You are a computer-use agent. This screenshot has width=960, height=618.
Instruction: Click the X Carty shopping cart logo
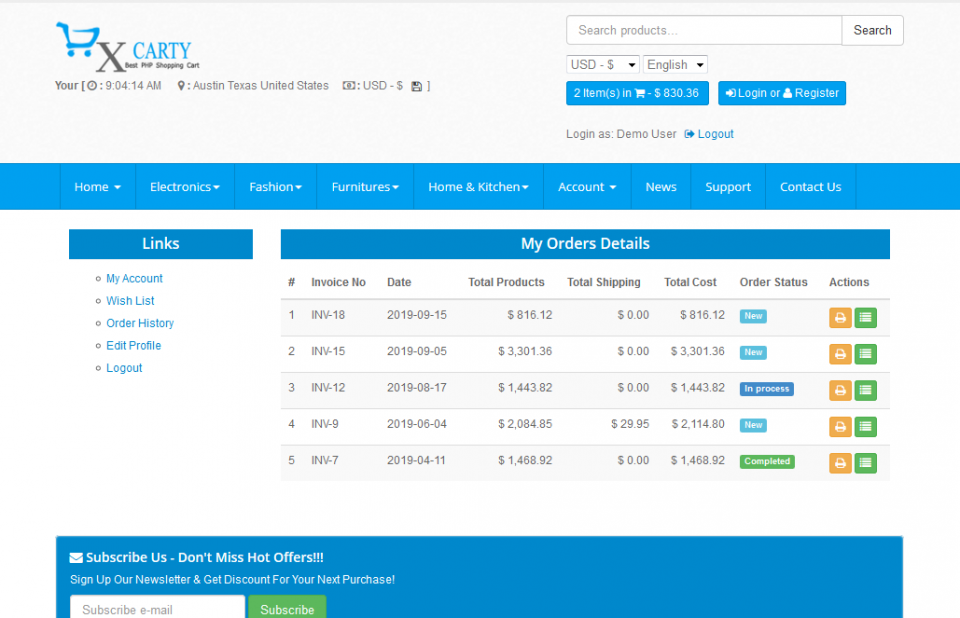[x=127, y=47]
